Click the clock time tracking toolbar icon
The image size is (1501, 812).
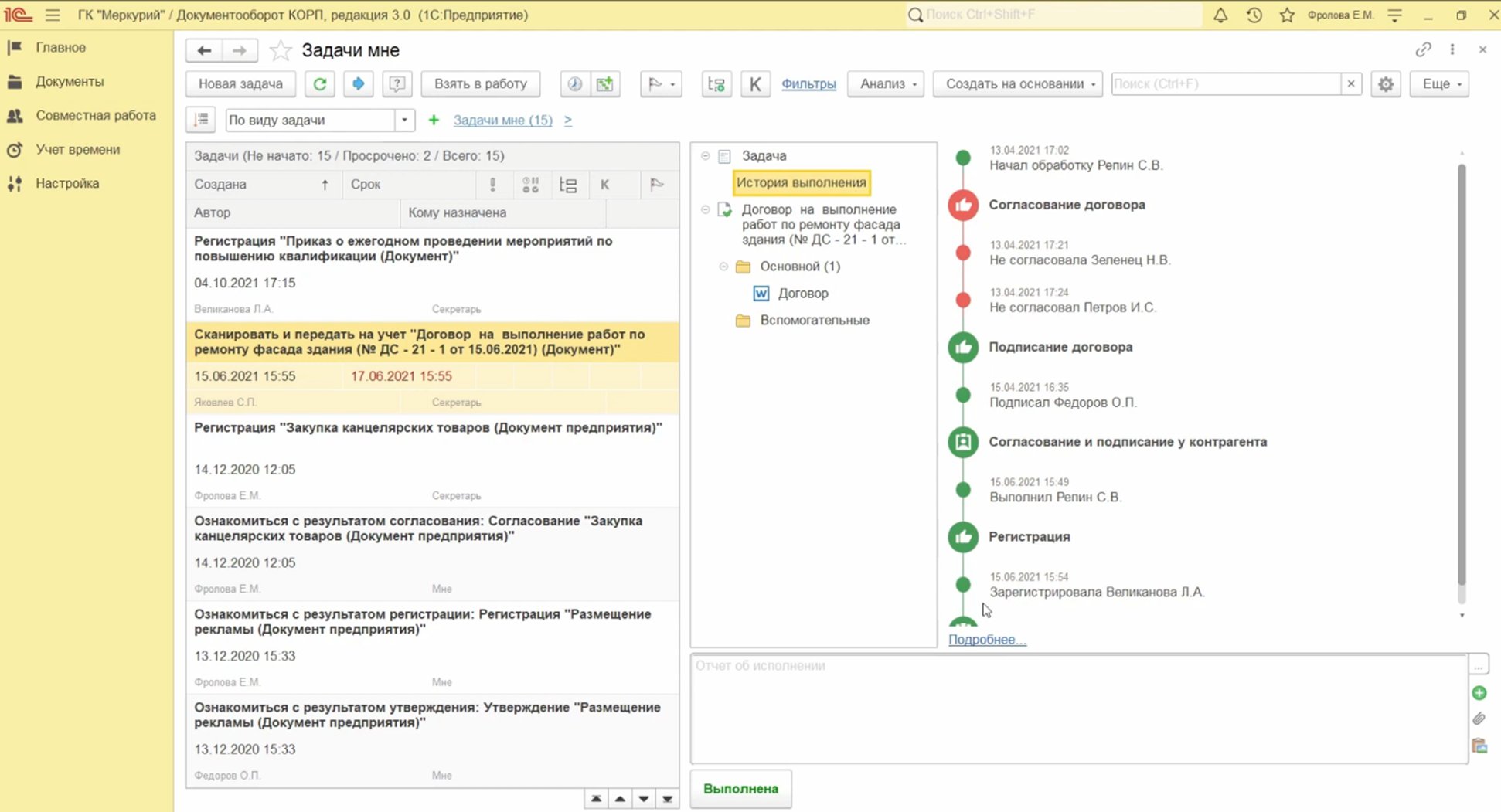click(574, 83)
